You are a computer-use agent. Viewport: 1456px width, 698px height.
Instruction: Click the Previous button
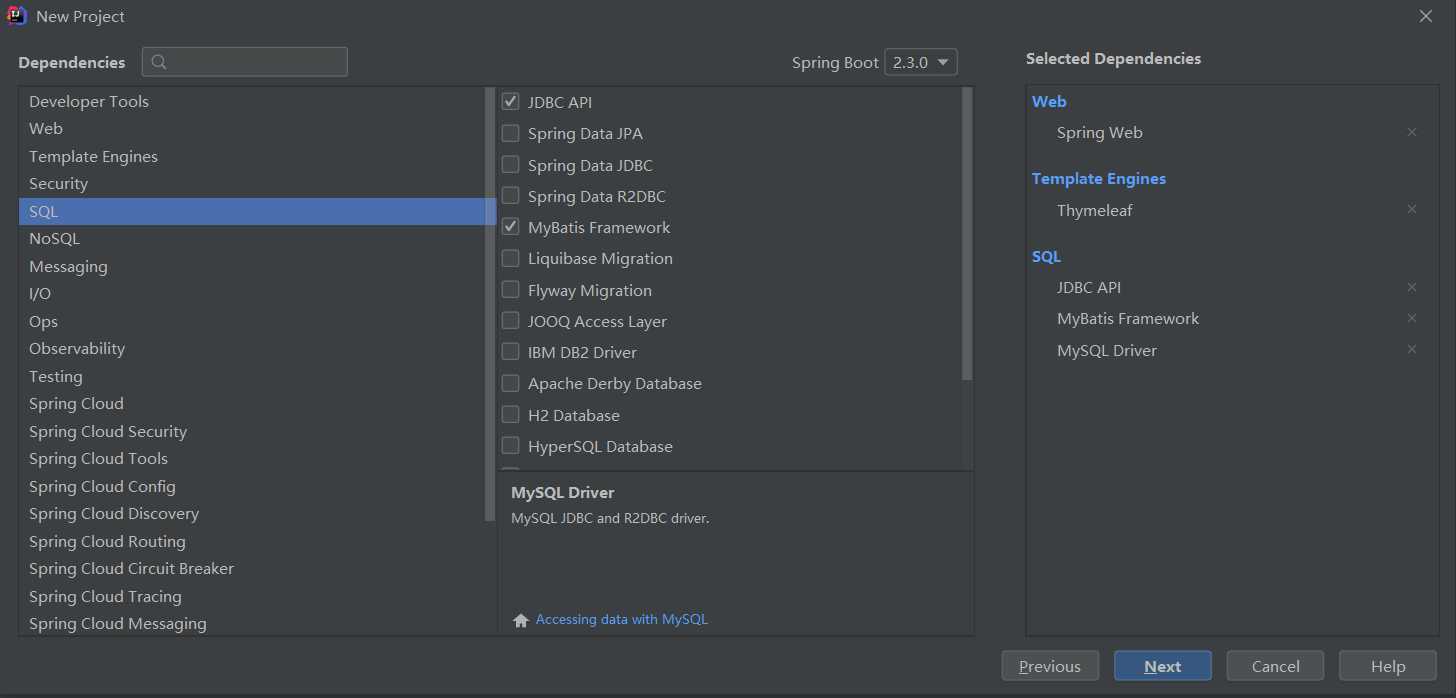coord(1050,666)
